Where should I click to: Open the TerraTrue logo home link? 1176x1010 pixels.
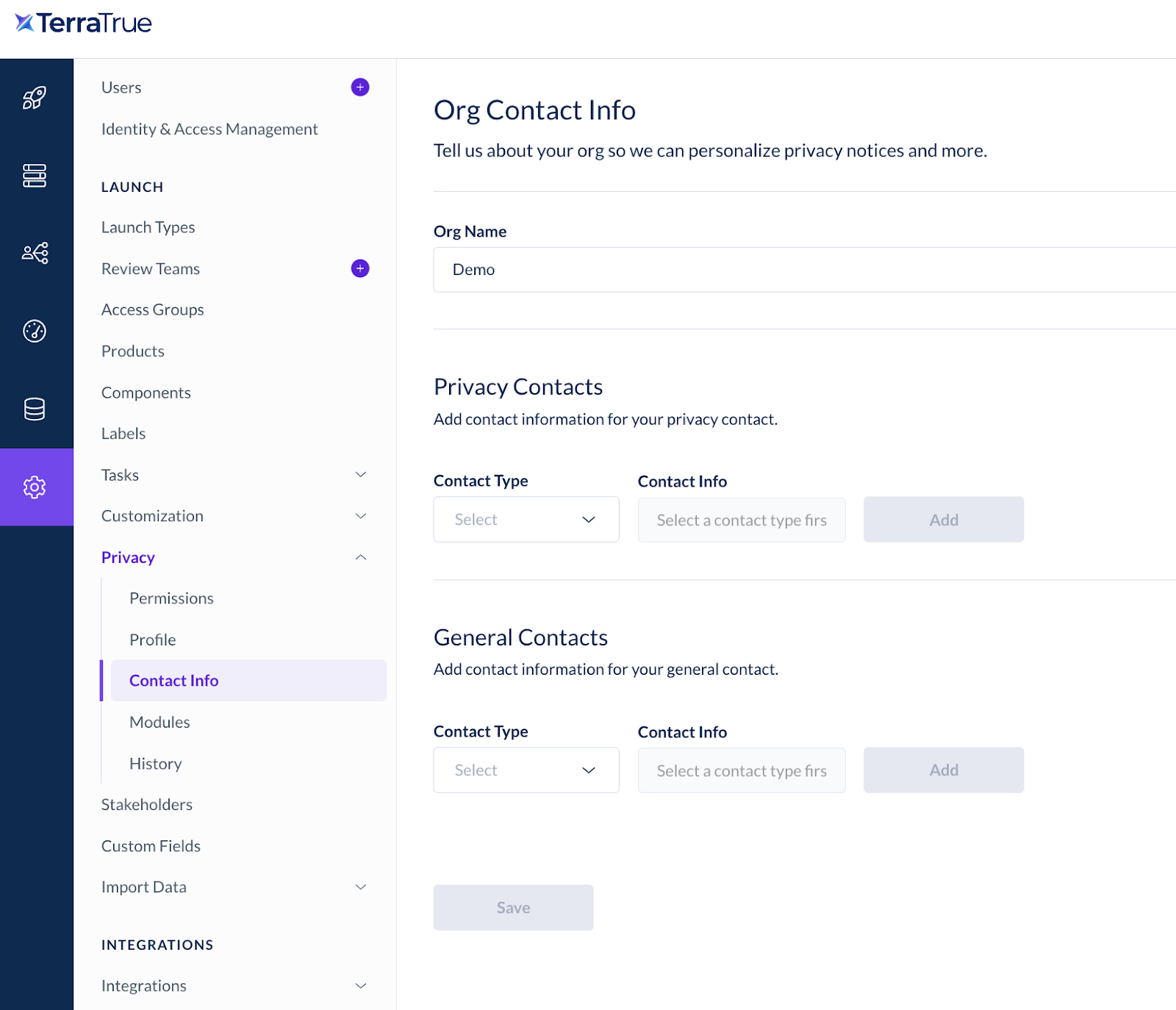coord(83,23)
